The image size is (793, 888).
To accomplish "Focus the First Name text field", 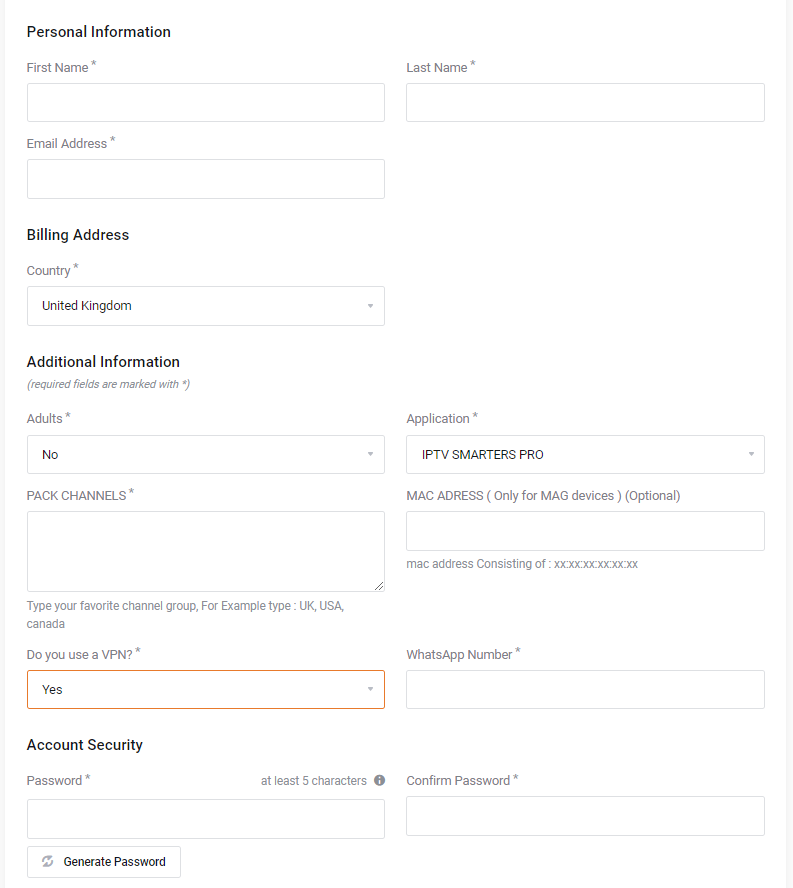I will [205, 103].
